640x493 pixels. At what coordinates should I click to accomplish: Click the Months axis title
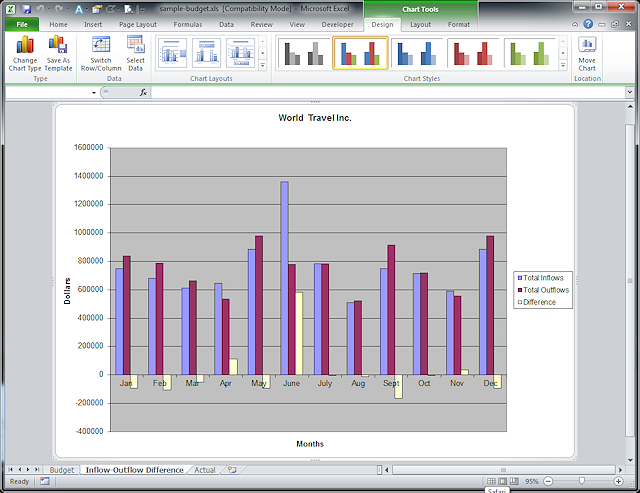tap(310, 444)
